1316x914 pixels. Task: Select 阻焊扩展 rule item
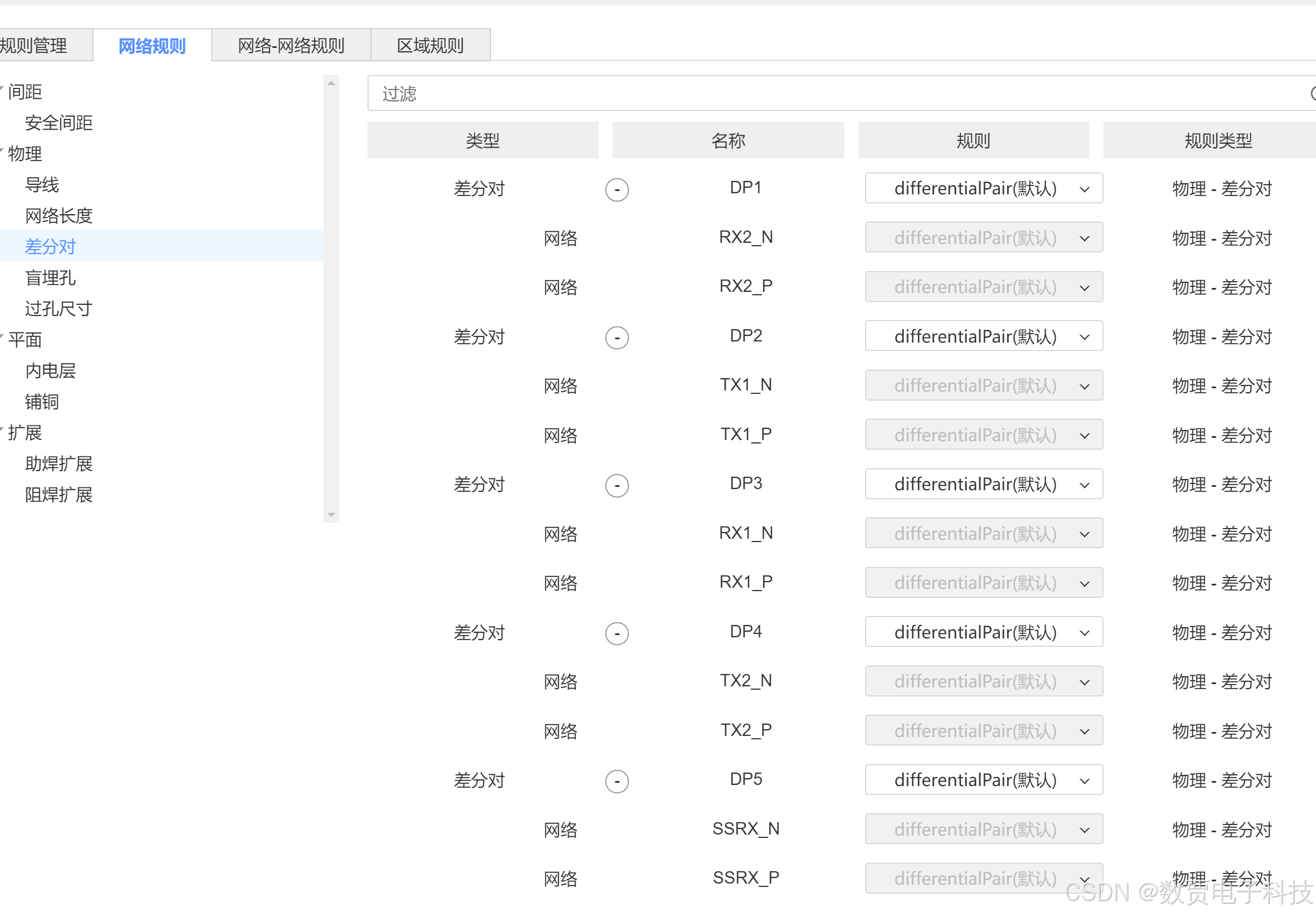(x=59, y=495)
